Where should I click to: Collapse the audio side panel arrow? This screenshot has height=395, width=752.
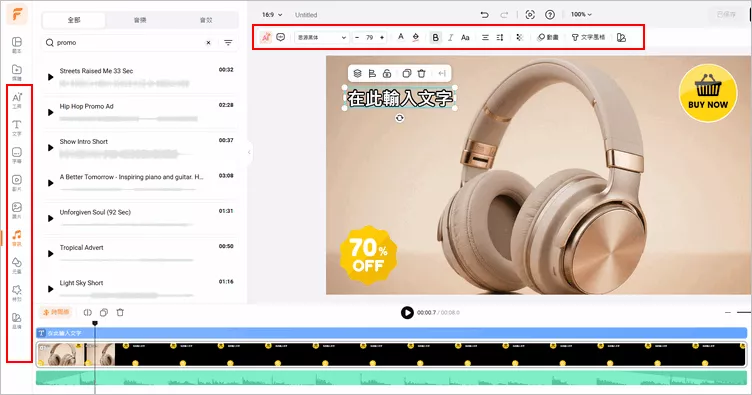[249, 152]
